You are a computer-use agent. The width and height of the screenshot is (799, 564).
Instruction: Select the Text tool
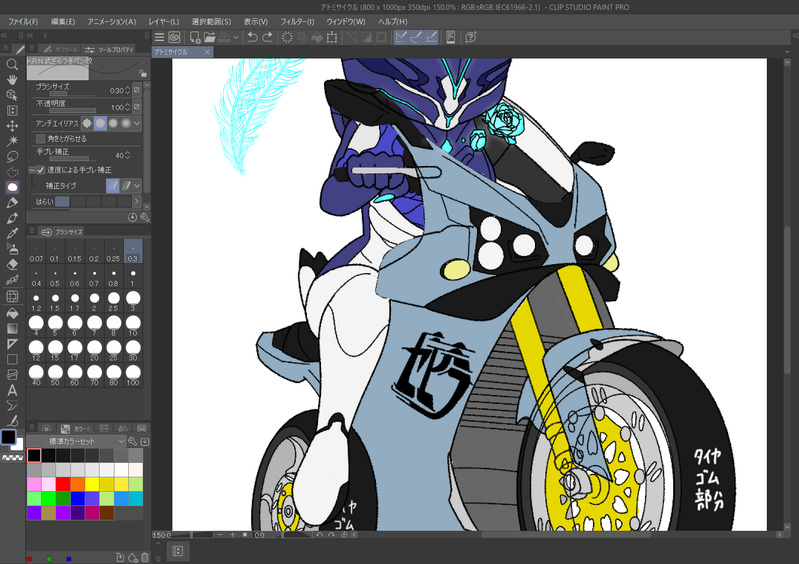point(12,391)
